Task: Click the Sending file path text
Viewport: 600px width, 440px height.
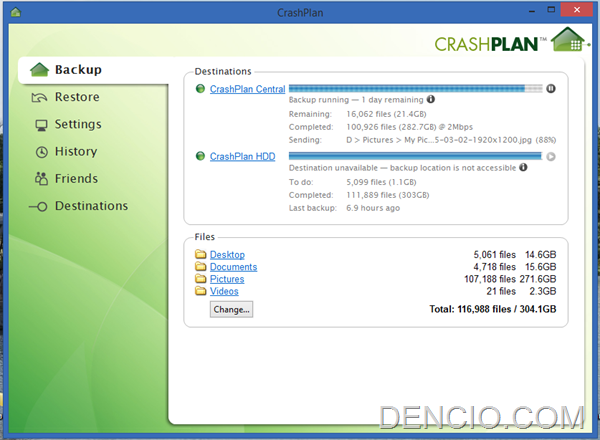Action: pos(451,140)
